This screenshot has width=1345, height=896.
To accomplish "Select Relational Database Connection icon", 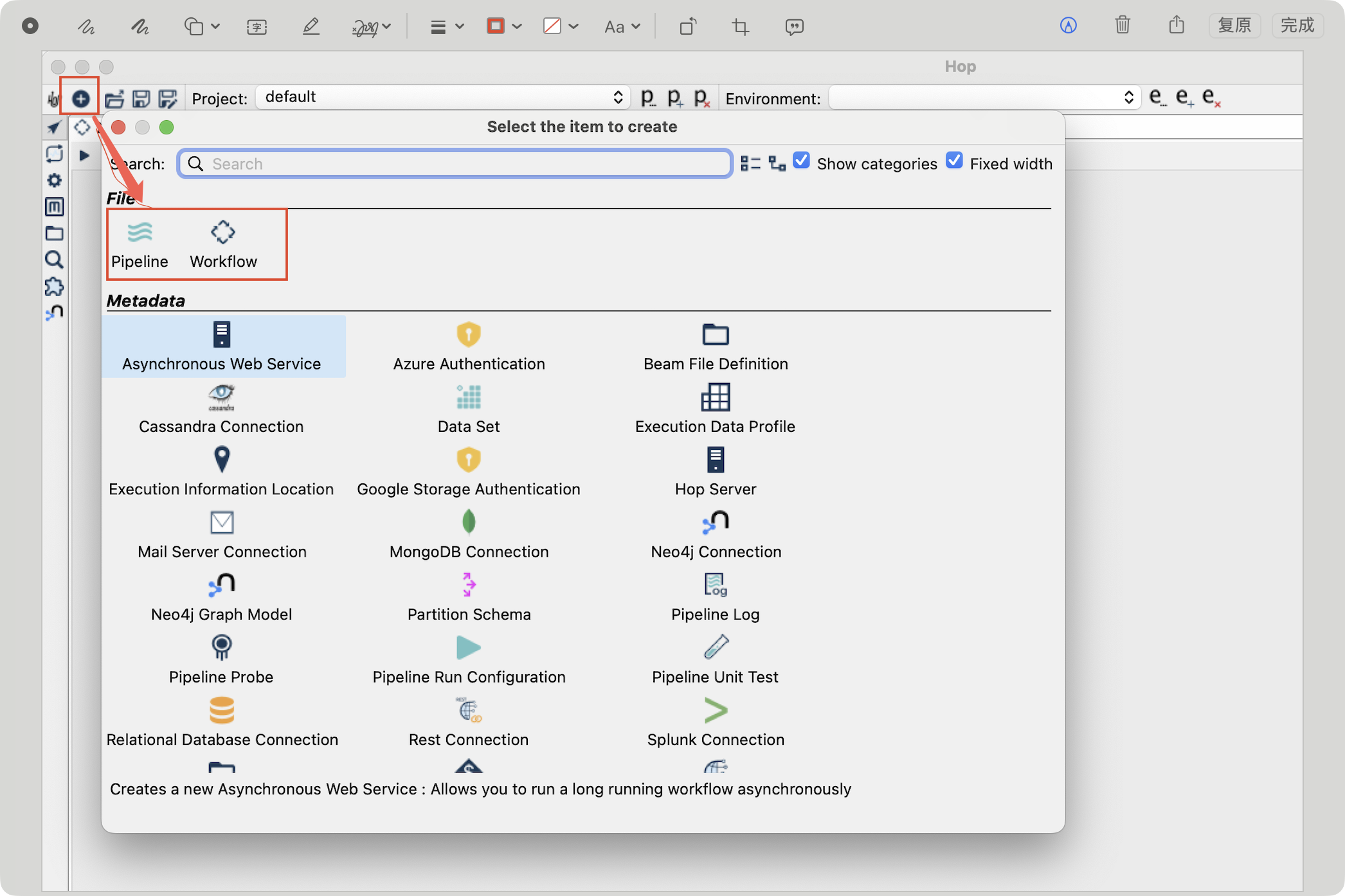I will pos(221,710).
